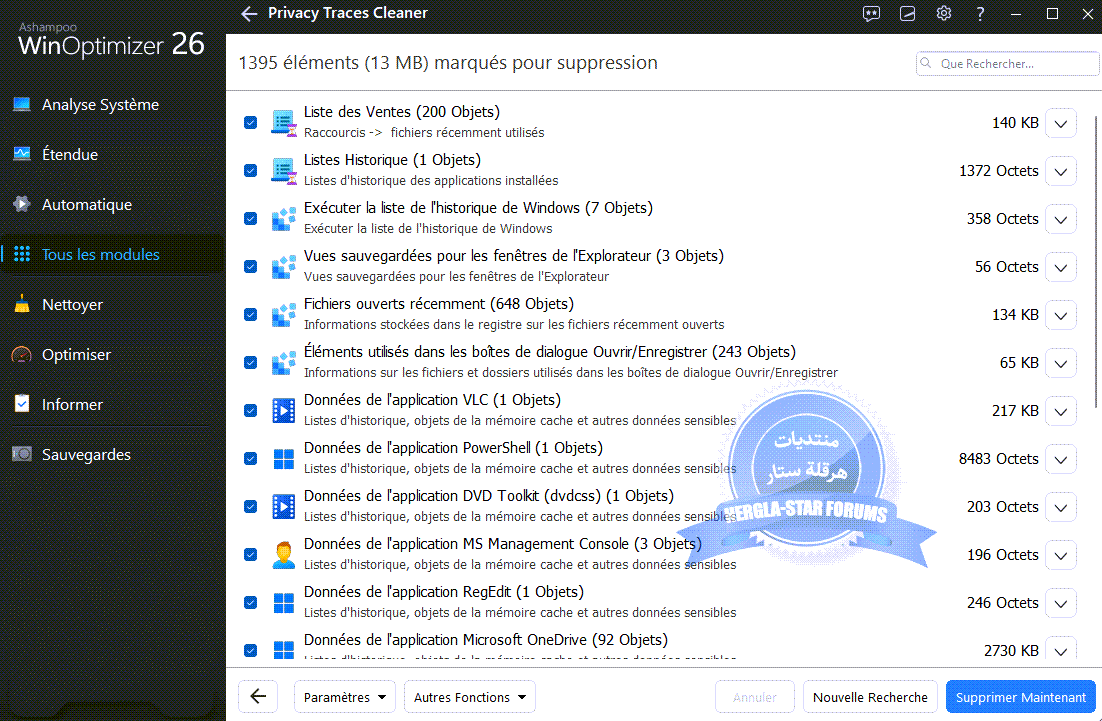Click the Microsoft OneDrive Windows logo icon
This screenshot has height=721, width=1102.
(x=283, y=649)
